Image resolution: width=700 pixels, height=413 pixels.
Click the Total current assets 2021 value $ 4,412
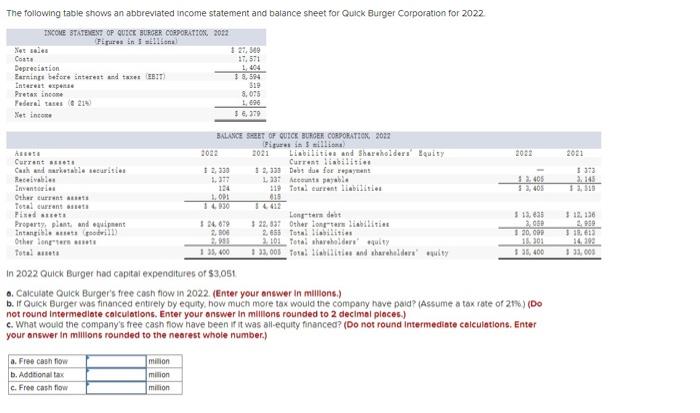pyautogui.click(x=268, y=206)
